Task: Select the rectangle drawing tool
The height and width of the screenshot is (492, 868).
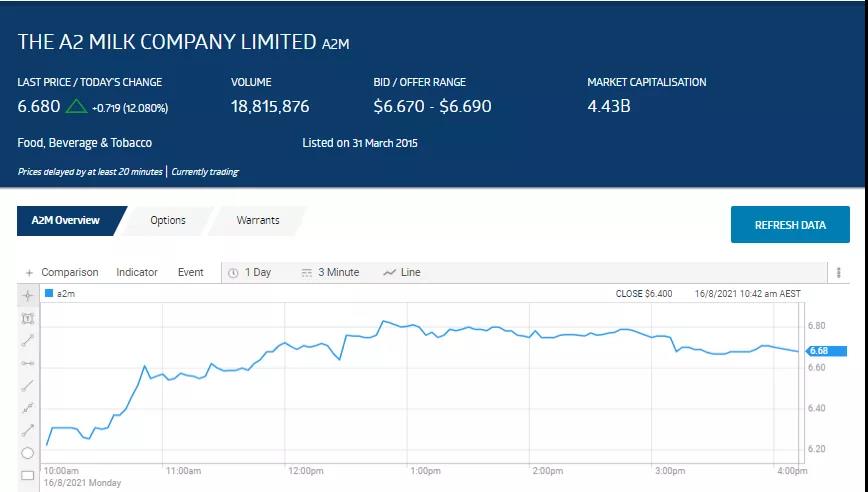Action: pos(28,475)
